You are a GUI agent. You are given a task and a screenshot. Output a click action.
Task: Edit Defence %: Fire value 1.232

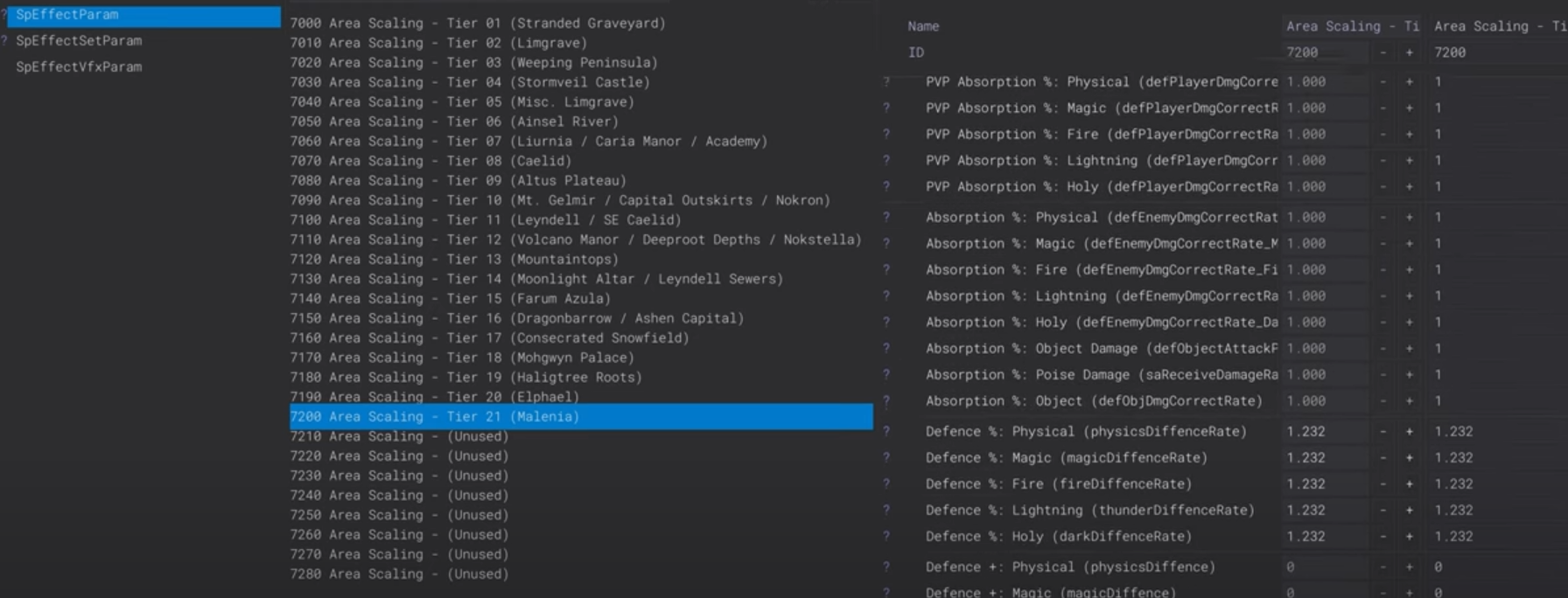coord(1325,484)
